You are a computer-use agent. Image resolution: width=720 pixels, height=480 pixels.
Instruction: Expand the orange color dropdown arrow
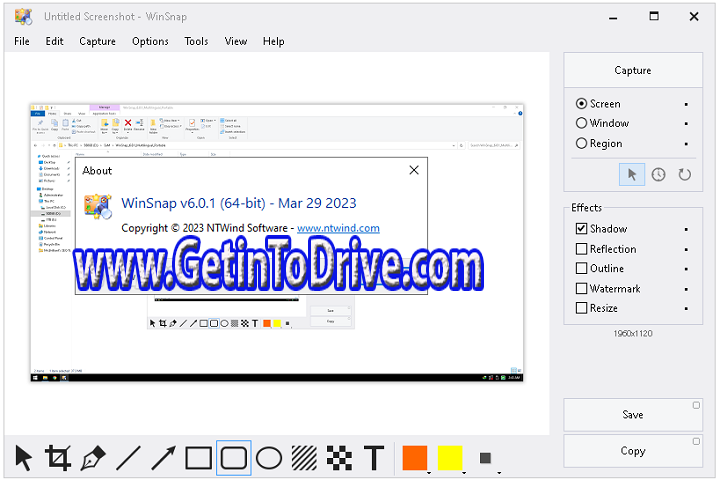click(x=428, y=473)
